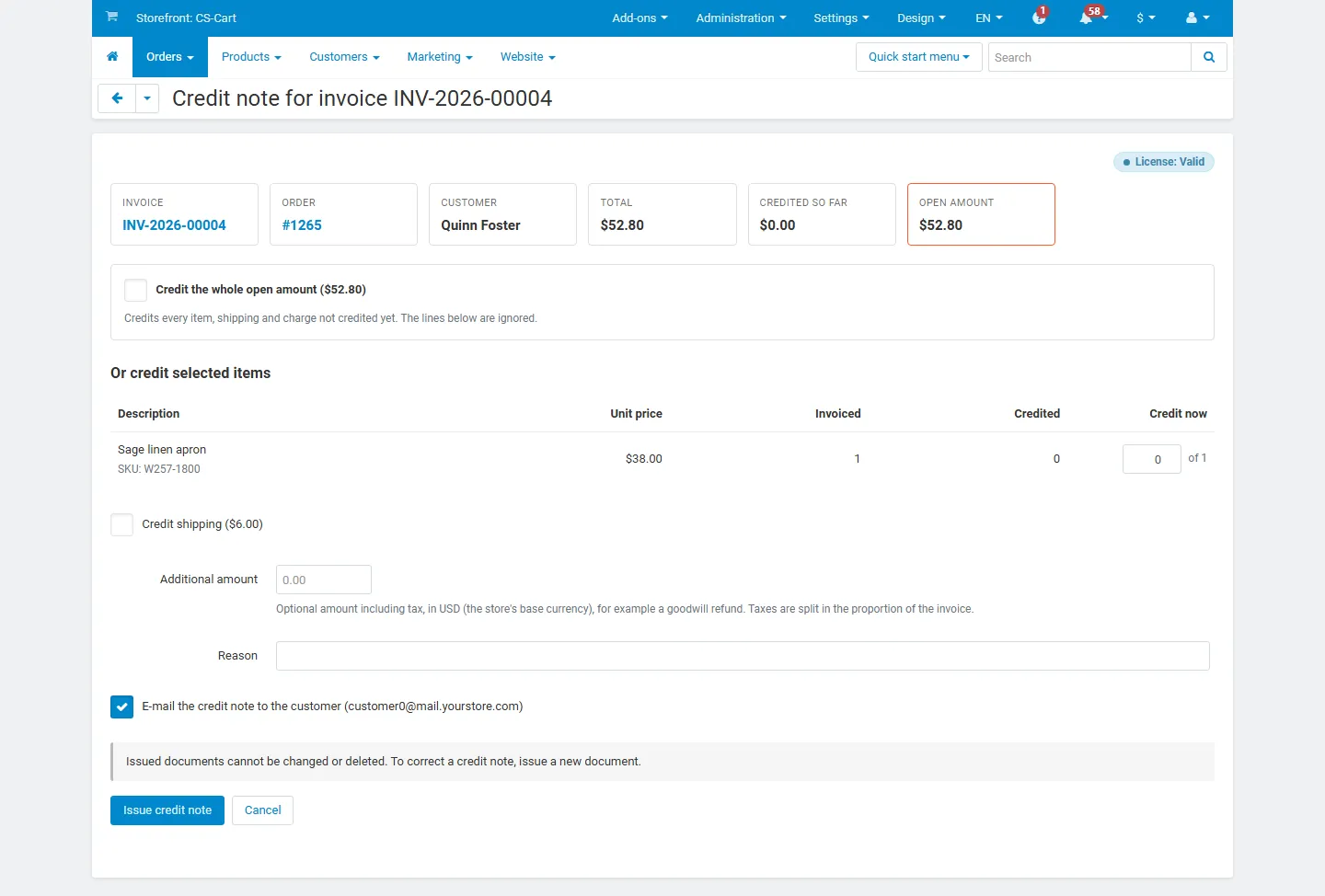Click the customer name Quinn Foster
Viewport: 1325px width, 896px height.
(x=480, y=225)
